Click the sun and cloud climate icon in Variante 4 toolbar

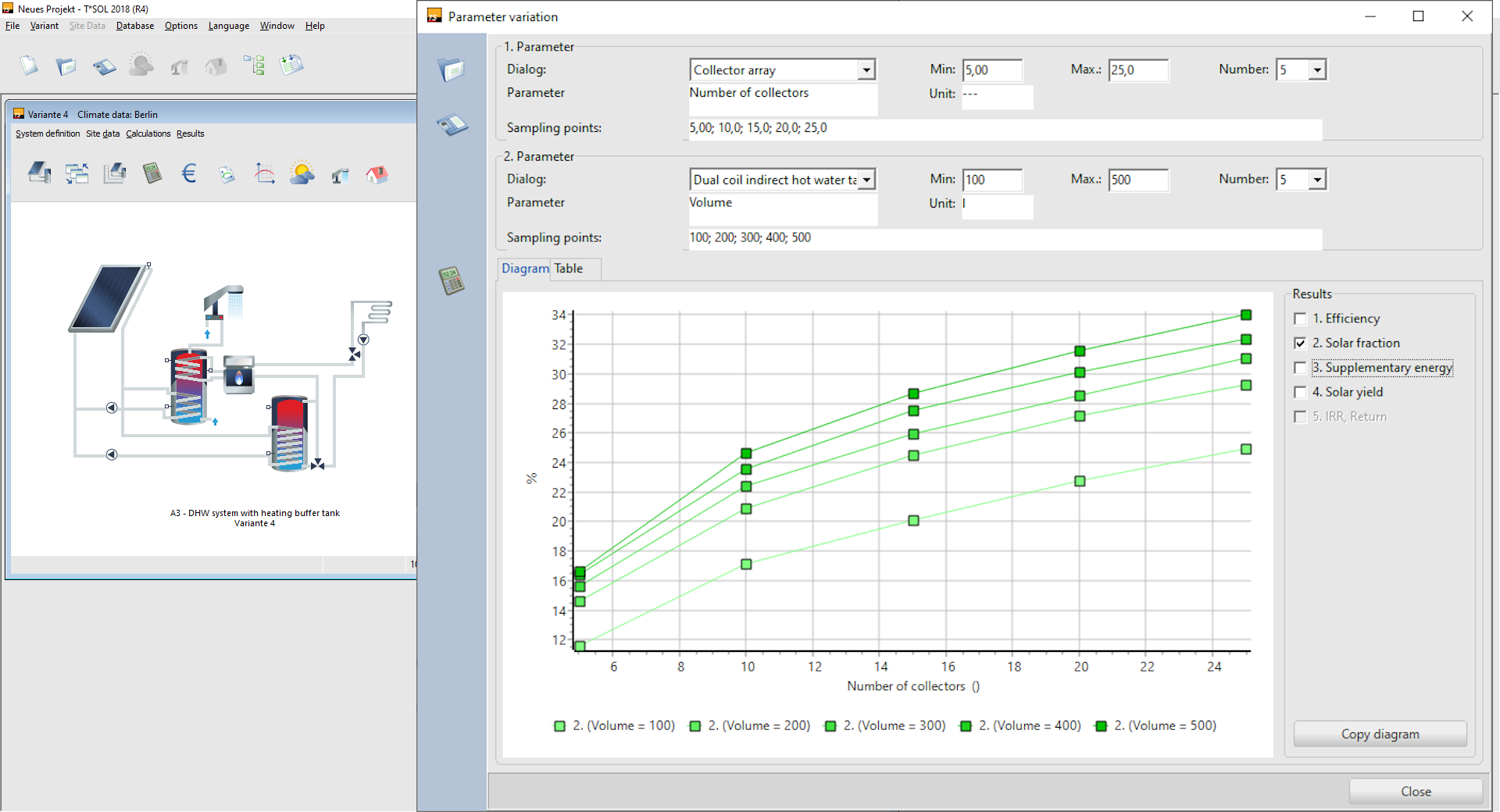(302, 173)
